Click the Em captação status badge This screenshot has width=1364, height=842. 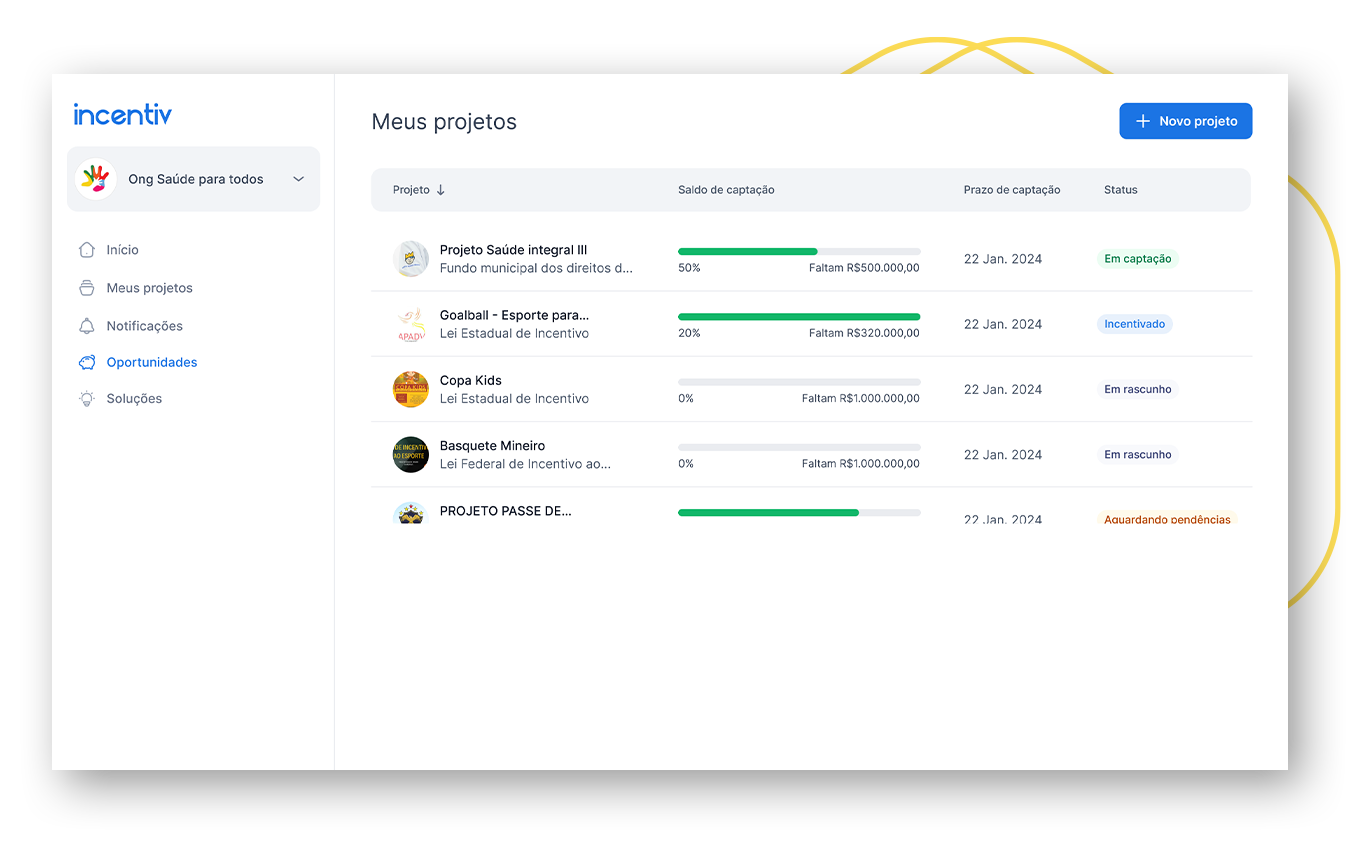coord(1138,259)
